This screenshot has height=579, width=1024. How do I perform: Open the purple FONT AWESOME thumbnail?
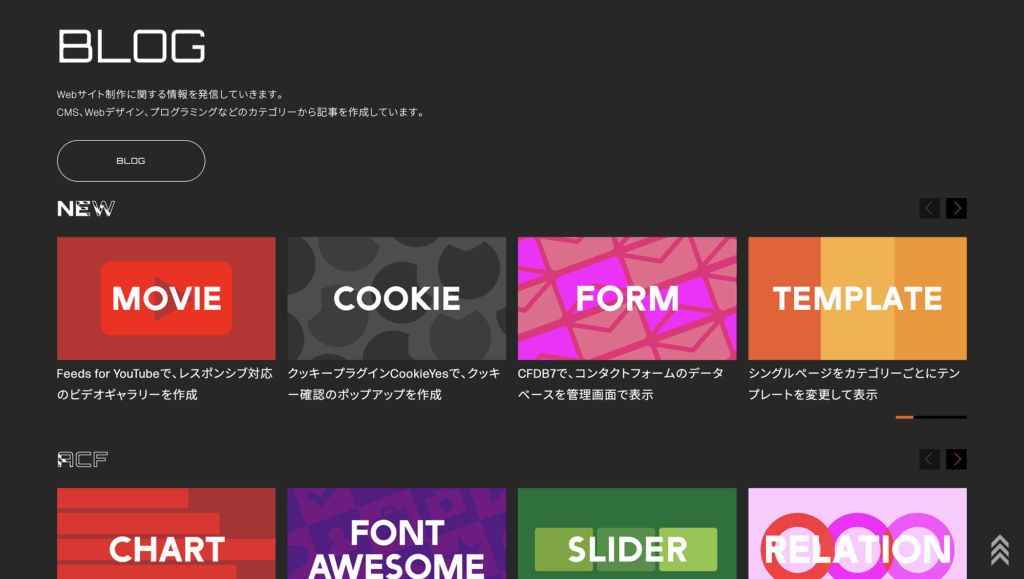tap(396, 535)
